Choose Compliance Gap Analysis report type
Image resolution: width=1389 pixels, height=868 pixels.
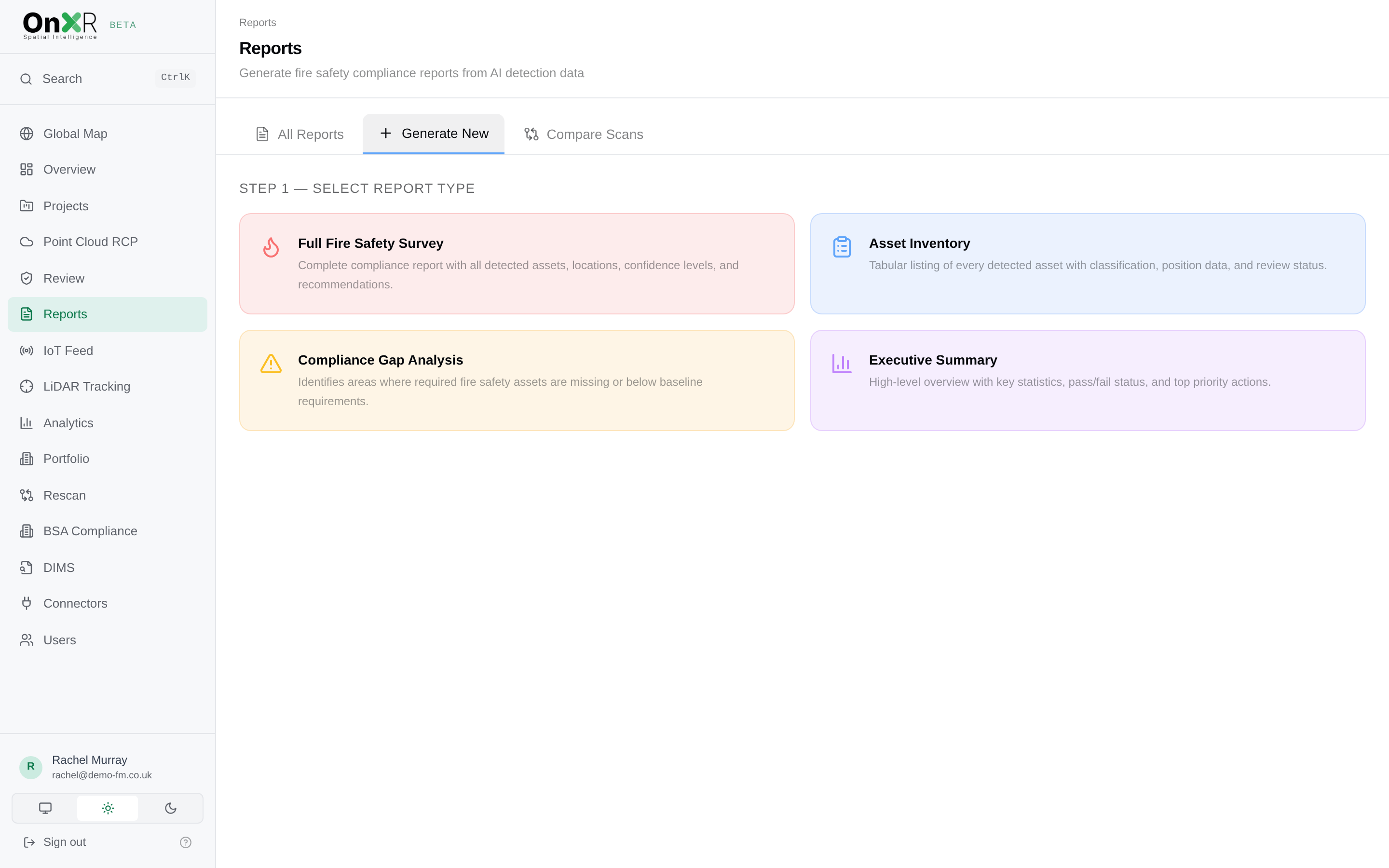click(x=517, y=380)
